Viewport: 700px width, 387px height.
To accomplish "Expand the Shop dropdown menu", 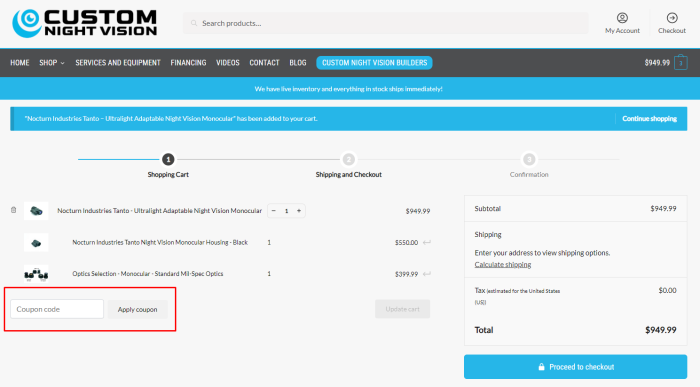I will [x=52, y=63].
